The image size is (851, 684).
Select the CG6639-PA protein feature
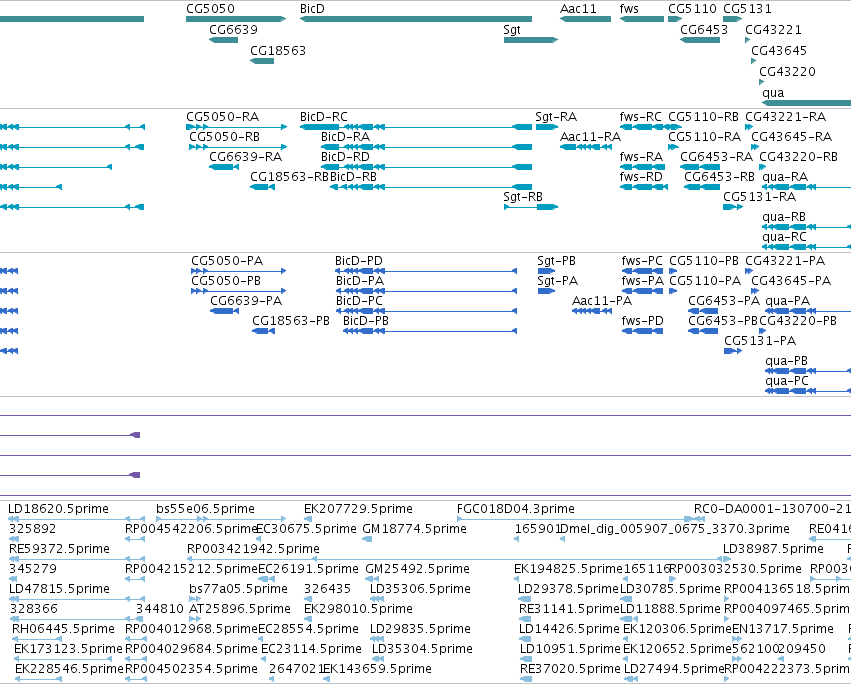tap(224, 311)
